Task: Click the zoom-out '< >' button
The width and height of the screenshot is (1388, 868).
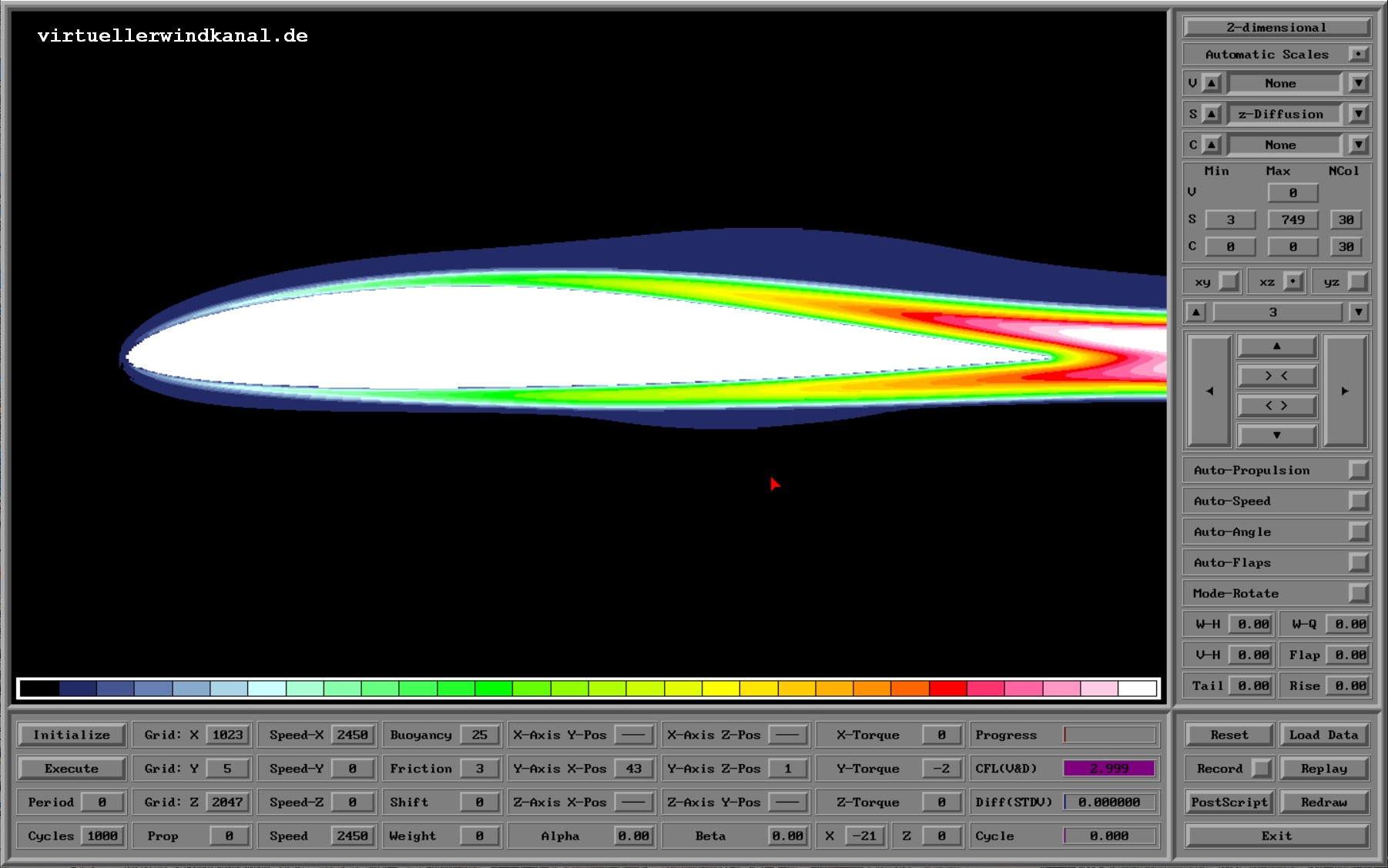Action: click(x=1276, y=406)
